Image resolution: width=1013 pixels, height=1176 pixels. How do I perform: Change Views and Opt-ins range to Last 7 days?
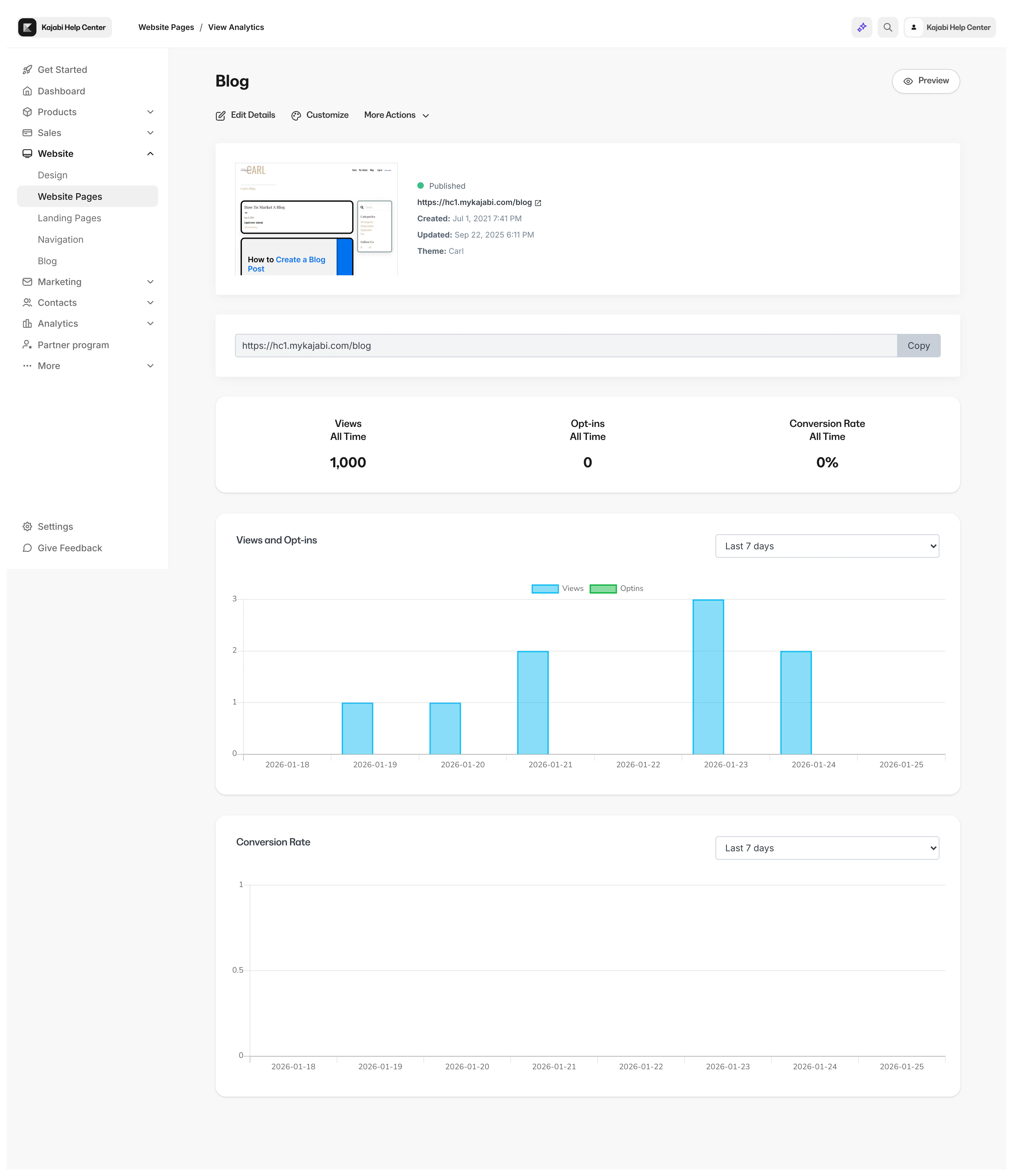827,545
